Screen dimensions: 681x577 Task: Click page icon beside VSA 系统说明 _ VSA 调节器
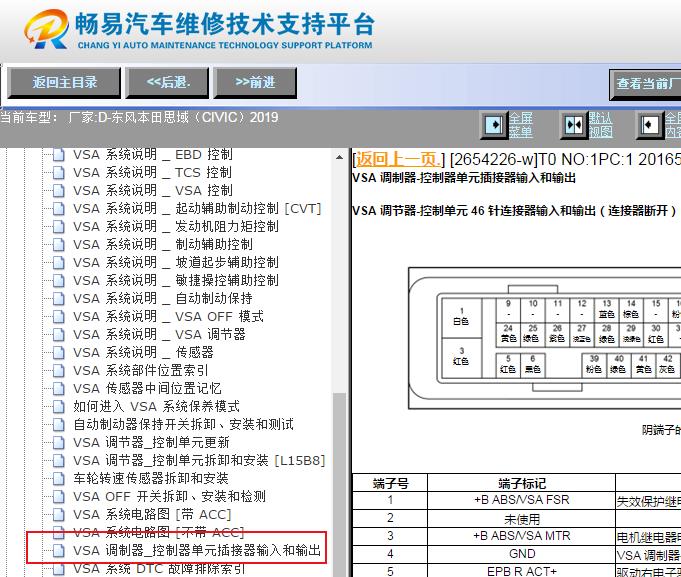tap(59, 334)
